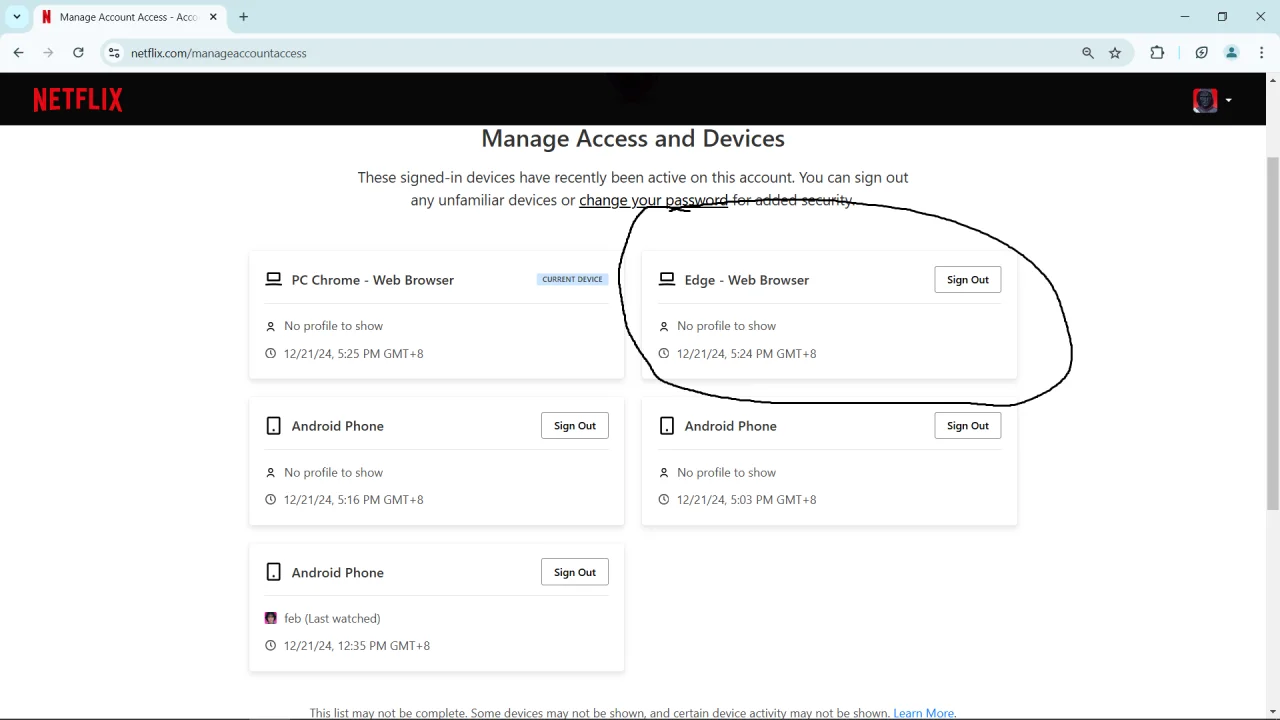This screenshot has width=1280, height=720.
Task: Click phone icon of 5:16 PM Android Phone
Action: tap(273, 426)
